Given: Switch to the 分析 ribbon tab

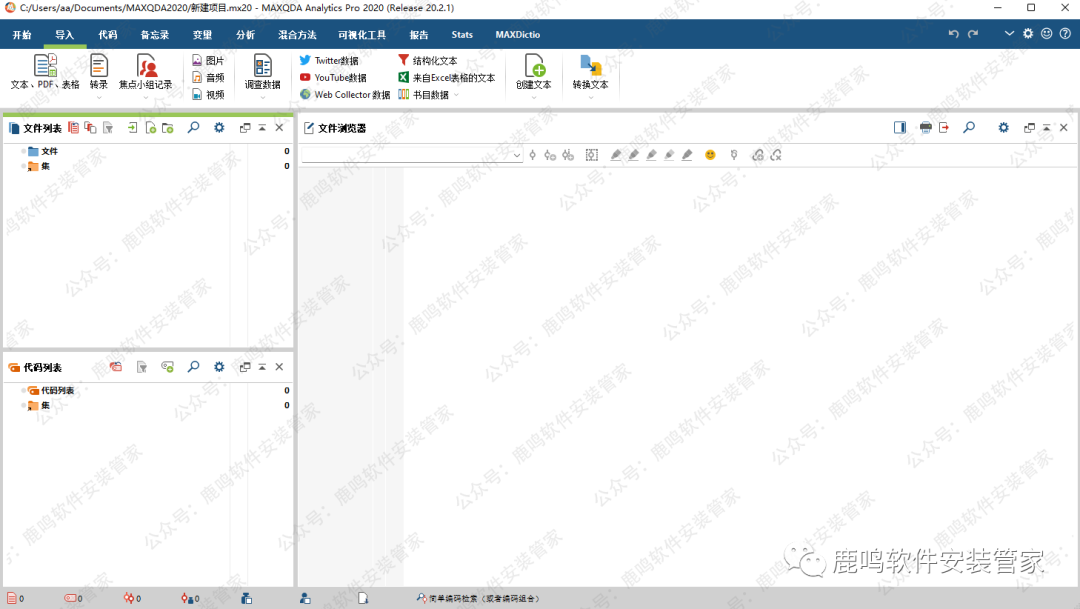Looking at the screenshot, I should tap(245, 35).
